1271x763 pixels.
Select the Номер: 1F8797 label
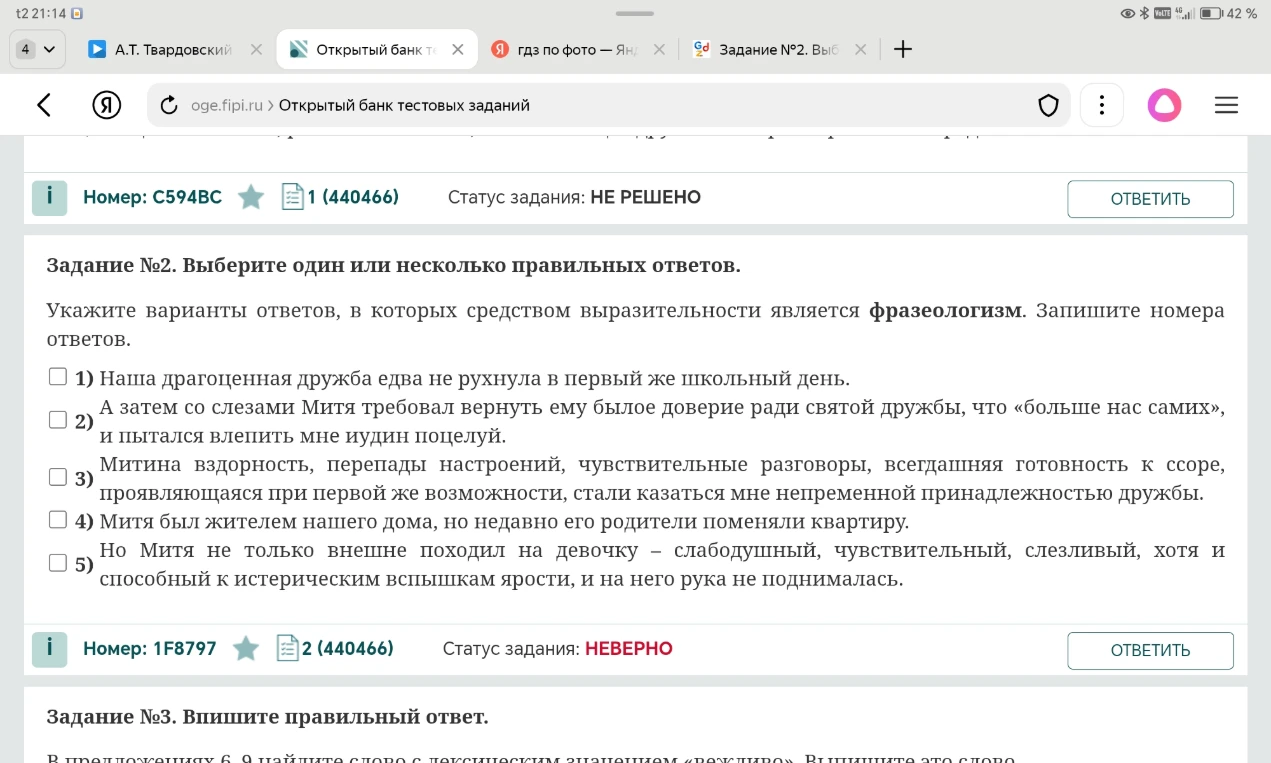(150, 649)
